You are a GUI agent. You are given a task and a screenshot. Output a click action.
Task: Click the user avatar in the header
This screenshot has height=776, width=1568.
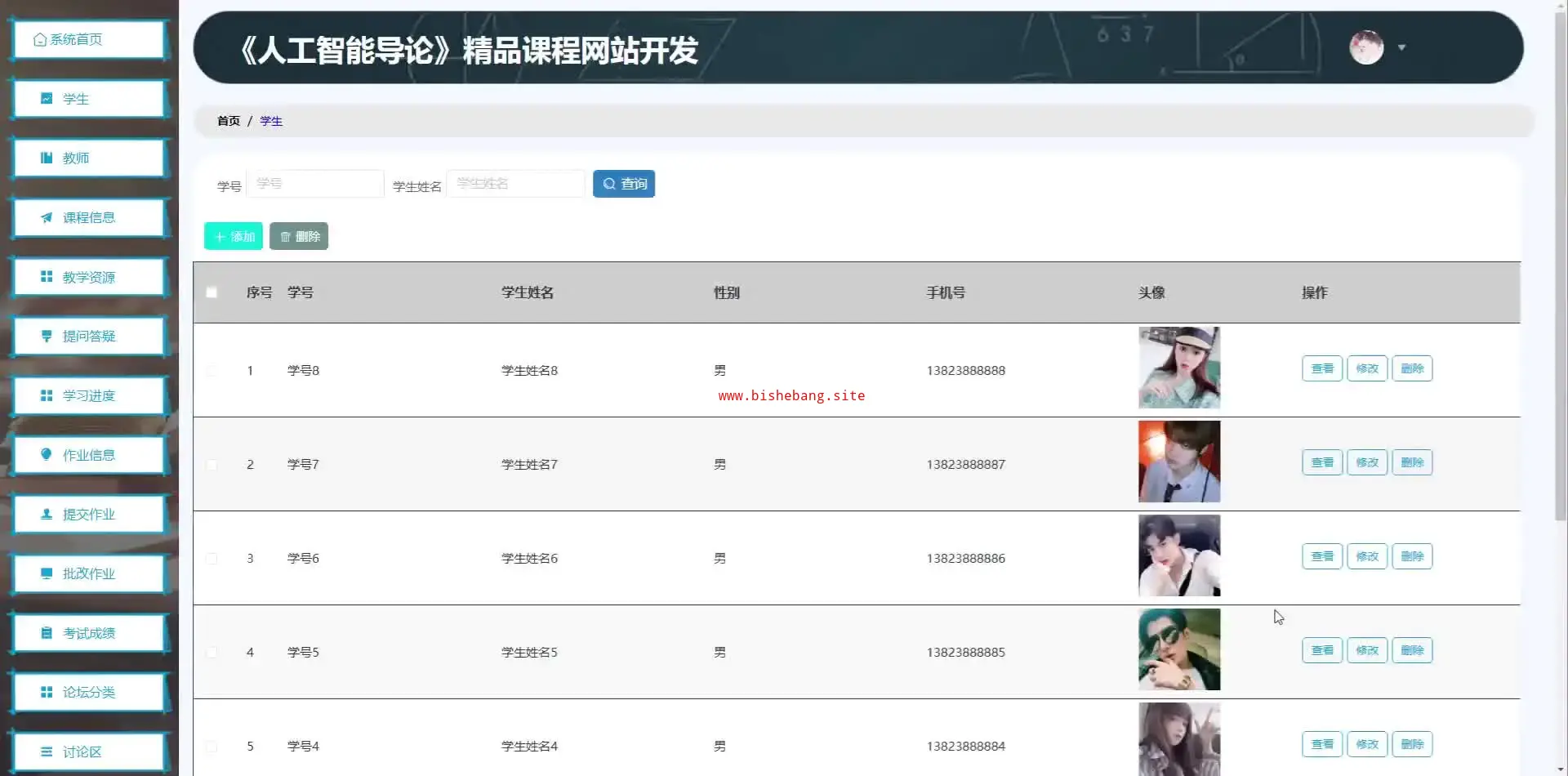point(1366,47)
